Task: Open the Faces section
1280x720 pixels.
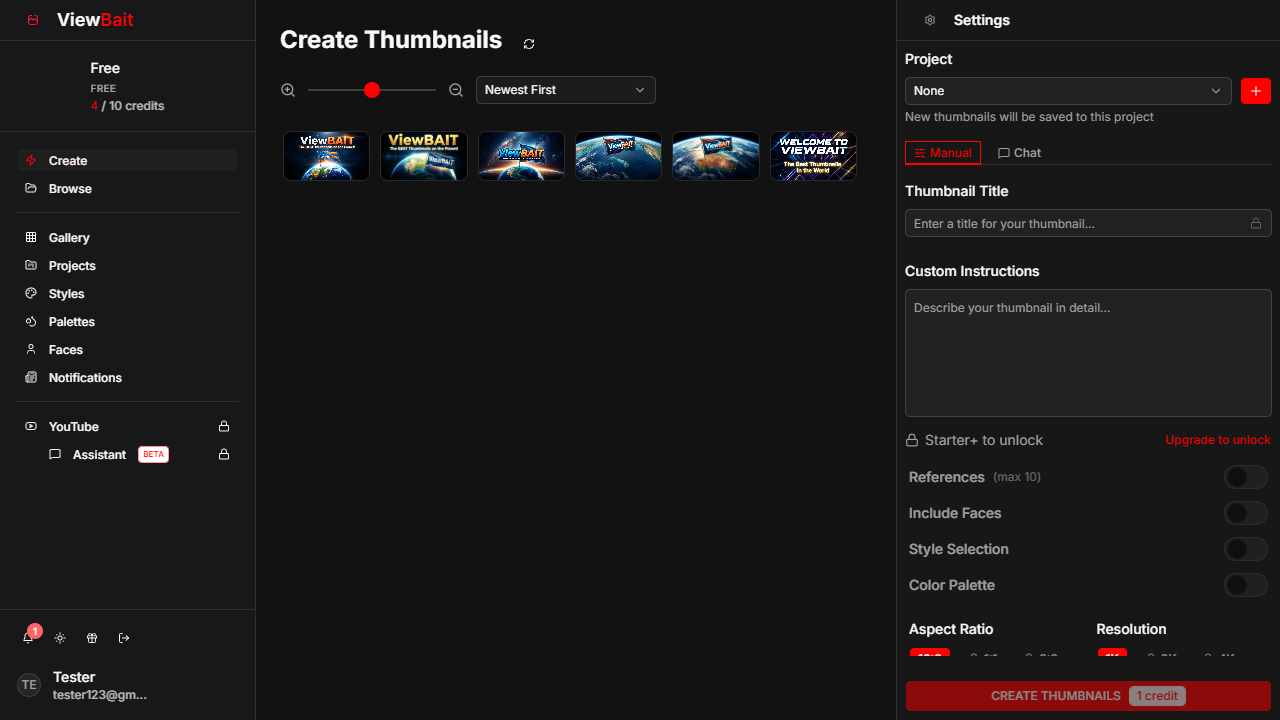Action: click(x=65, y=349)
